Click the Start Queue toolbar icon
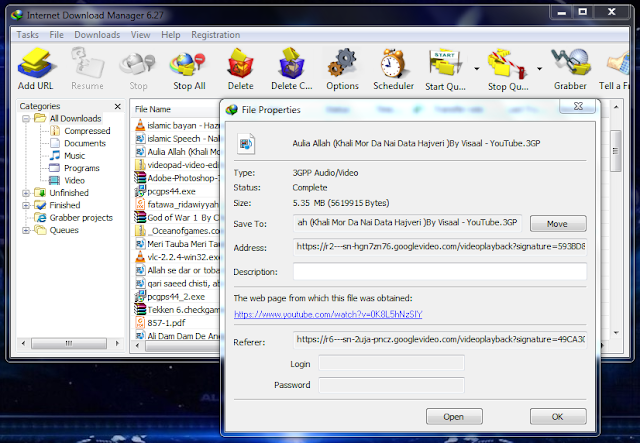Image resolution: width=640 pixels, height=443 pixels. 445,69
